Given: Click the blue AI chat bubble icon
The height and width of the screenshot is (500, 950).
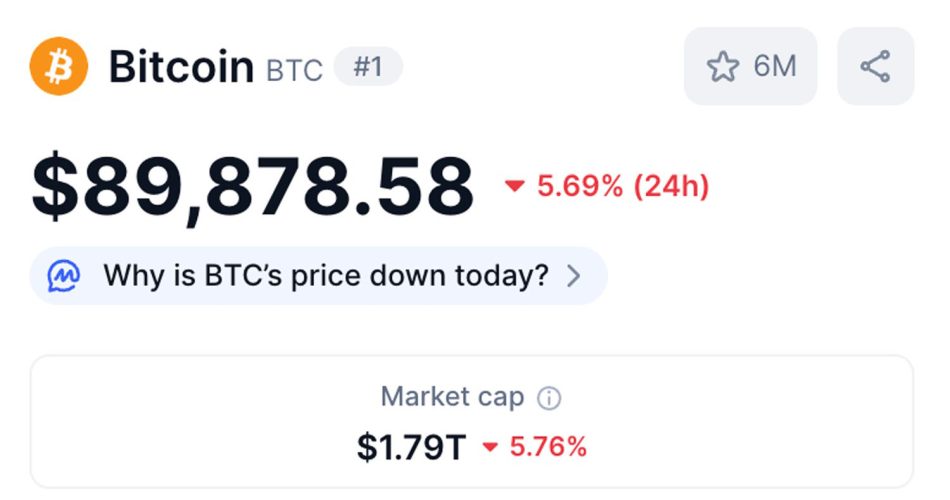Looking at the screenshot, I should pos(67,275).
